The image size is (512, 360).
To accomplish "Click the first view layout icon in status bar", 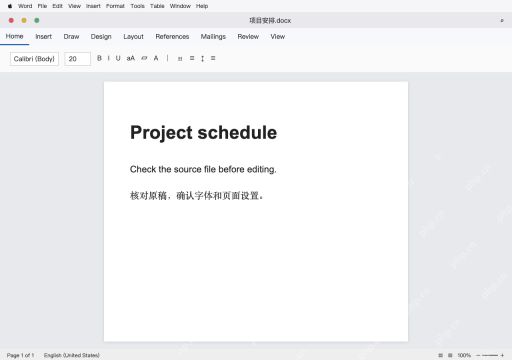I will (441, 355).
